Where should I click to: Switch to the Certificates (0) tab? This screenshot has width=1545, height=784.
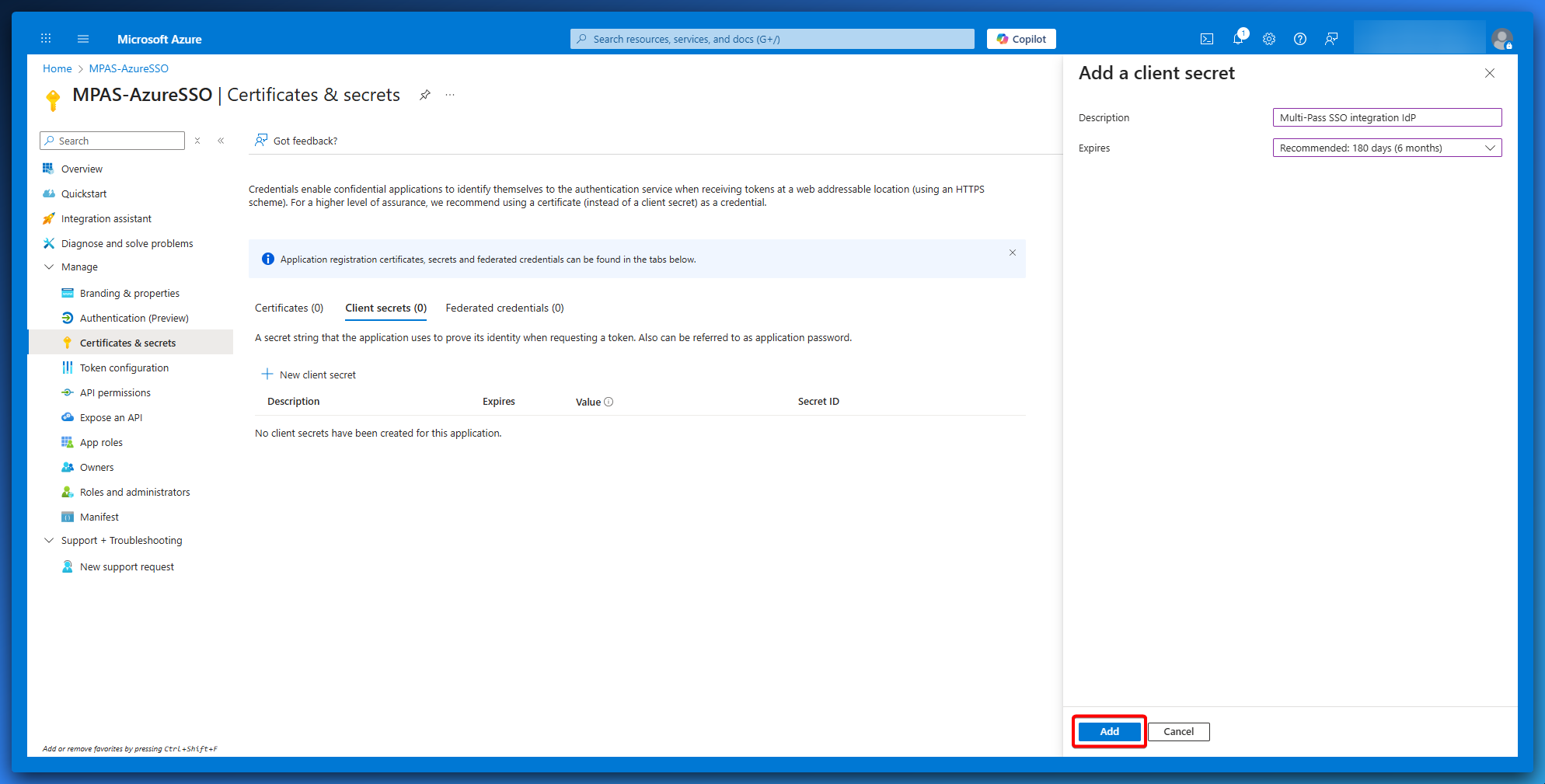point(289,308)
